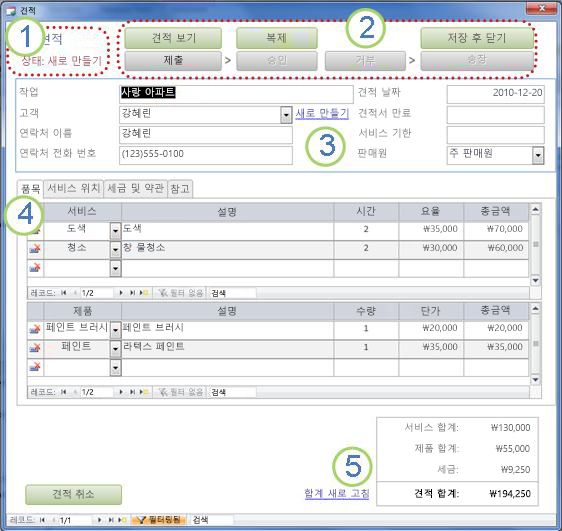Click the delete icon on the 라텍스 페인트 row
The image size is (562, 531).
click(x=35, y=348)
